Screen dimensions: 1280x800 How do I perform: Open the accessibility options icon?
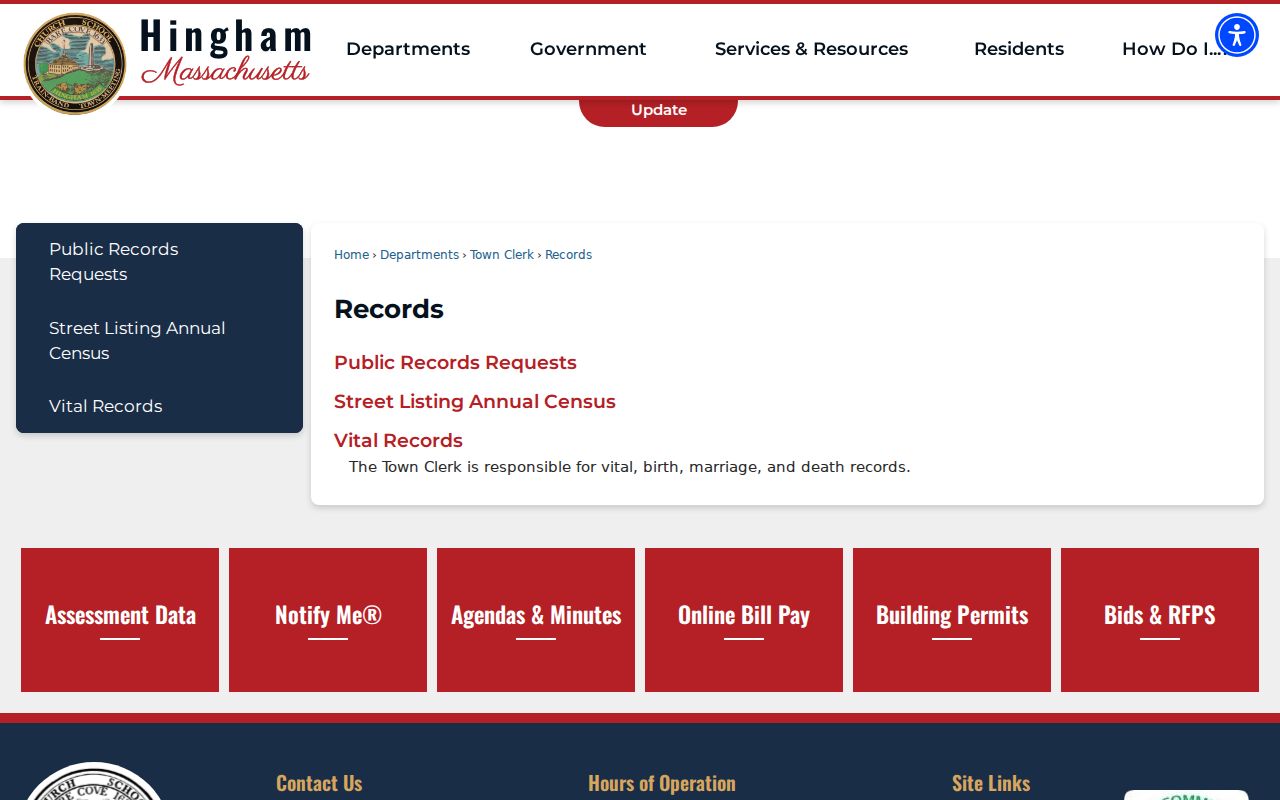click(x=1237, y=35)
